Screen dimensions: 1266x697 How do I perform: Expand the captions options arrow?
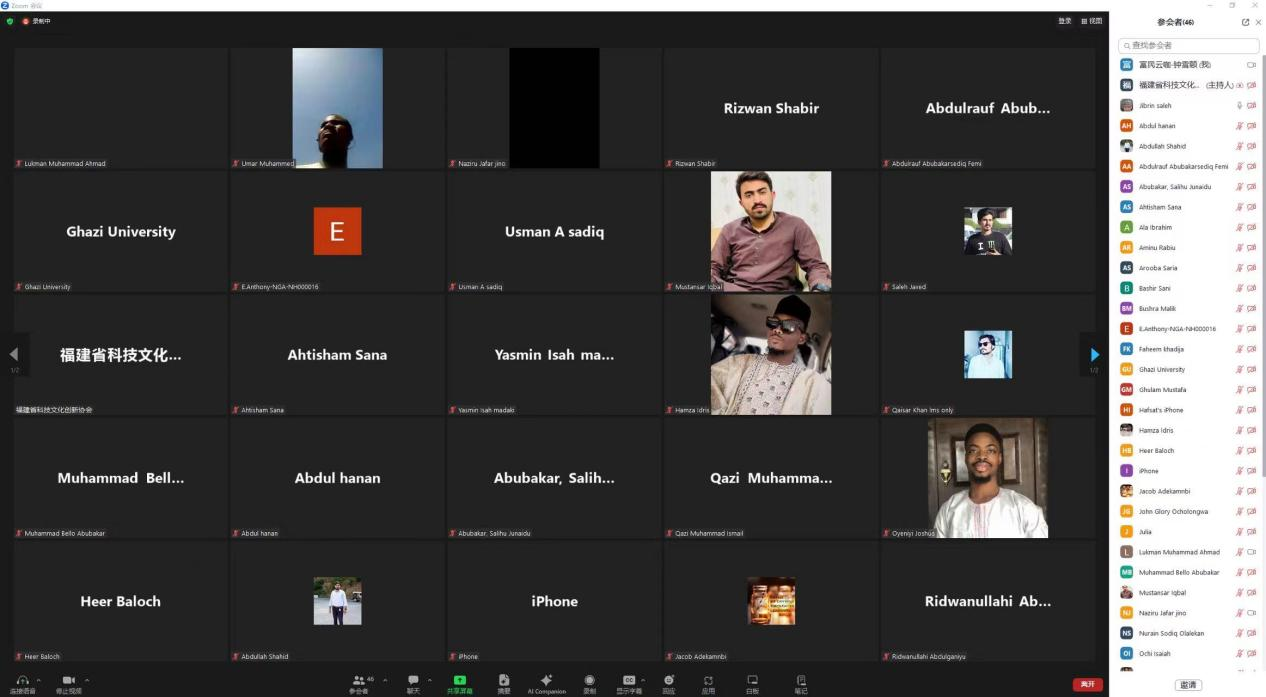coord(643,680)
